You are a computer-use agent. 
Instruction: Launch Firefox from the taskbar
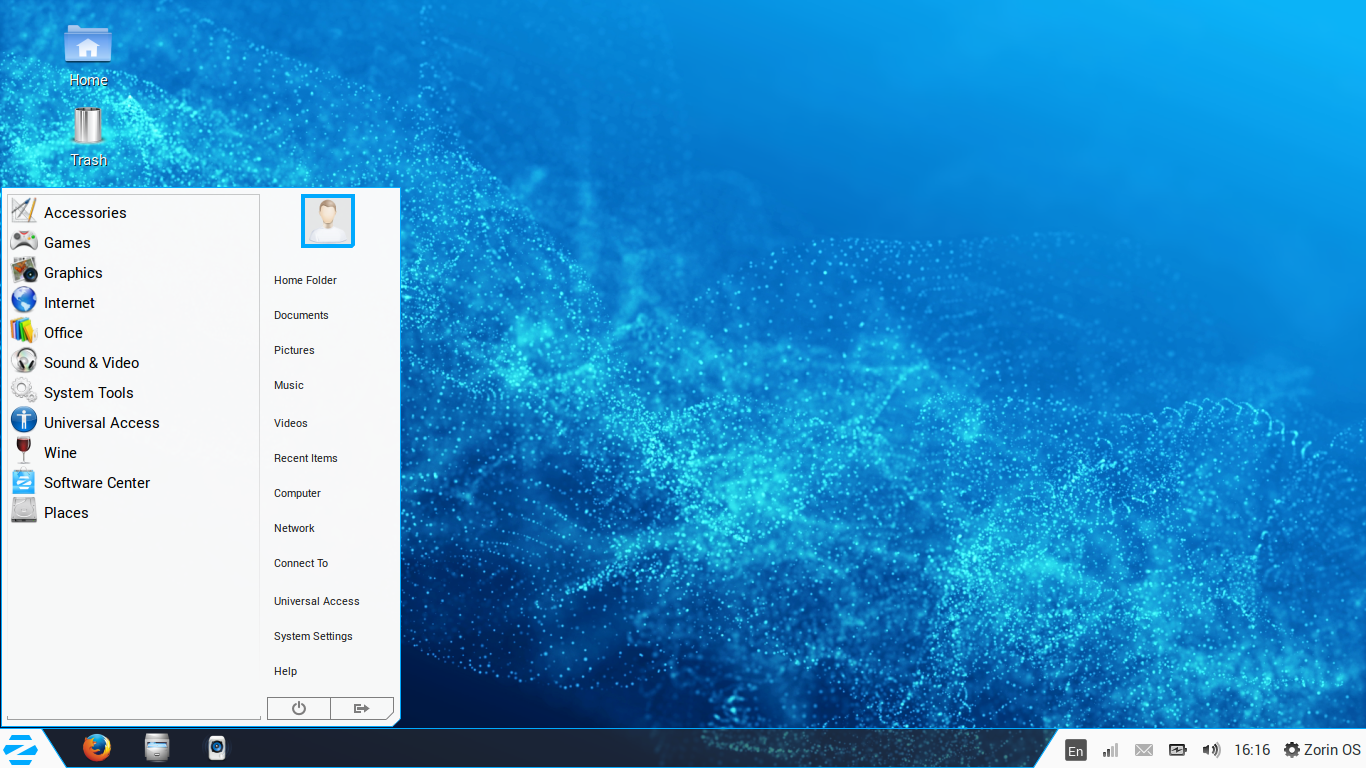pos(97,748)
